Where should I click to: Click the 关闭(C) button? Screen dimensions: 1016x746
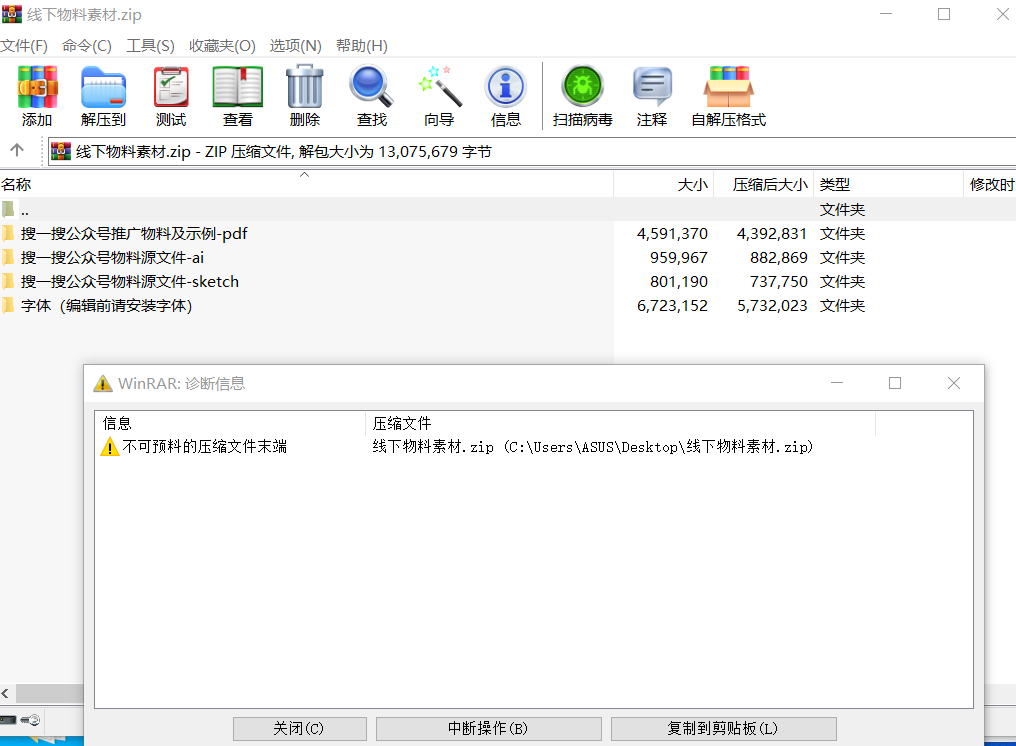(300, 729)
